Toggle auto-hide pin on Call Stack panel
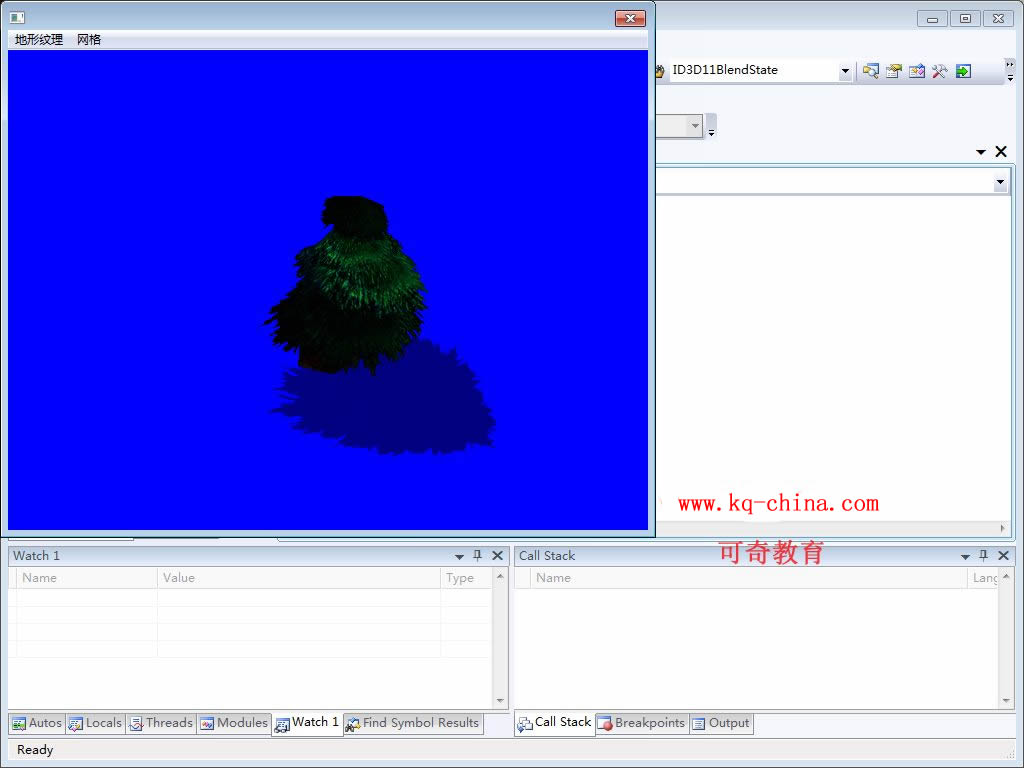 (x=984, y=556)
